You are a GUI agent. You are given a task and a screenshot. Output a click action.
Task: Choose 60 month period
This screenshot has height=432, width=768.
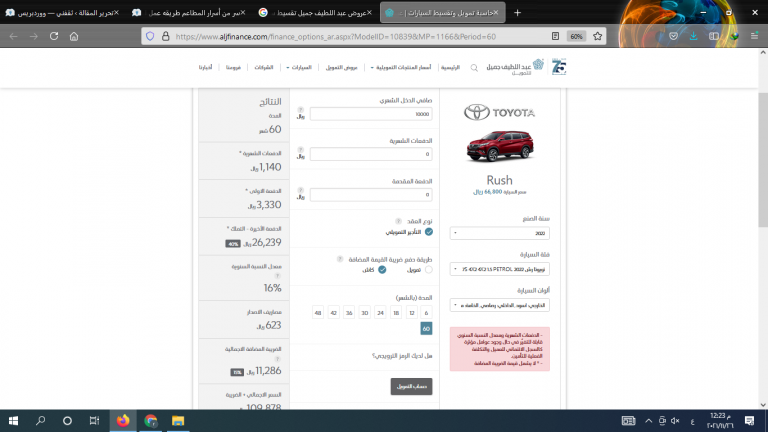[426, 329]
